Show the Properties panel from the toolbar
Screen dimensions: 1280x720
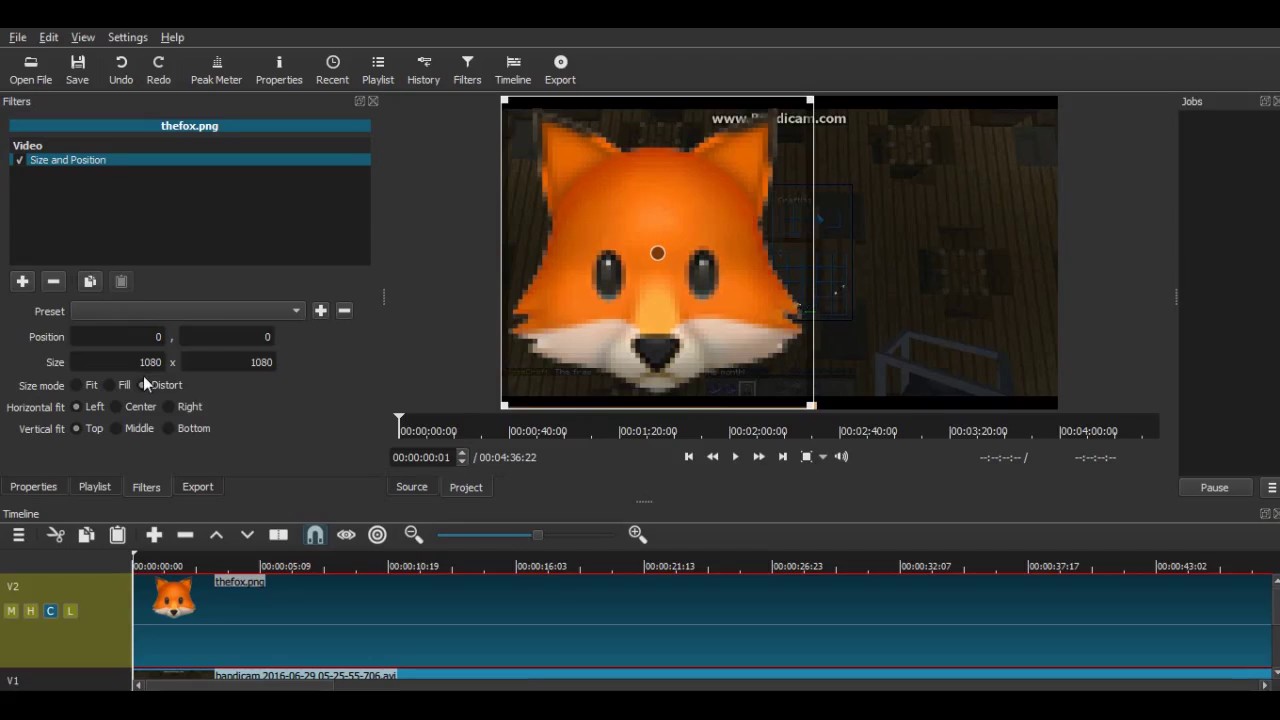279,70
